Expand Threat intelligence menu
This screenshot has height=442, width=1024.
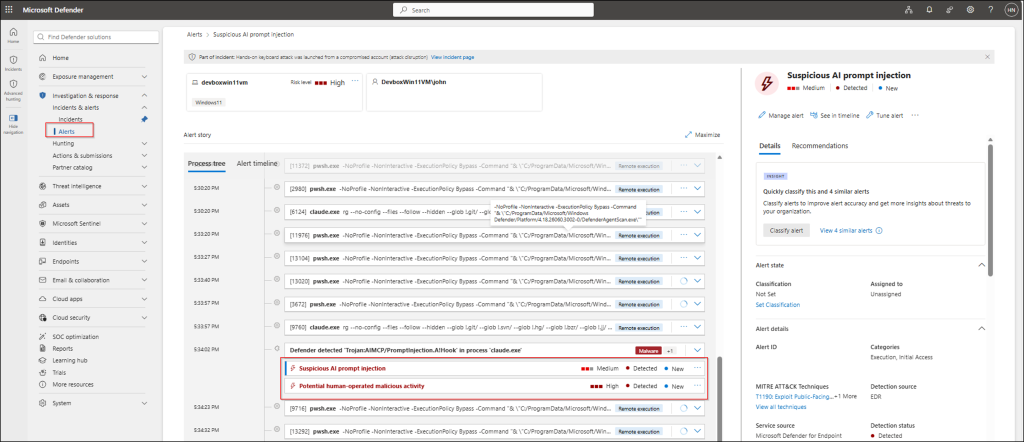pyautogui.click(x=144, y=186)
